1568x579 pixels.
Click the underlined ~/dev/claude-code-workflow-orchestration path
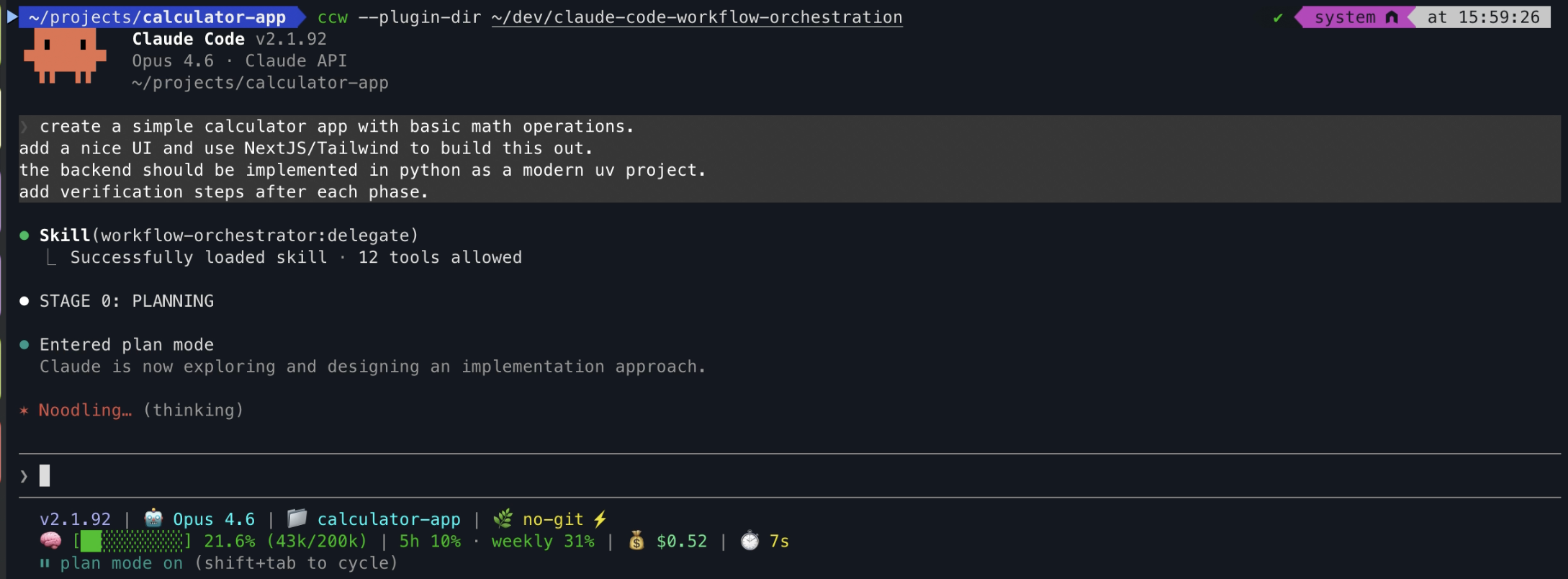tap(697, 17)
